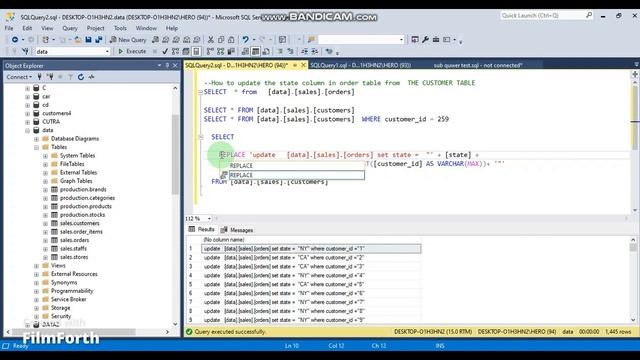The width and height of the screenshot is (640, 360).
Task: Collapse the data database node
Action: [x=27, y=131]
